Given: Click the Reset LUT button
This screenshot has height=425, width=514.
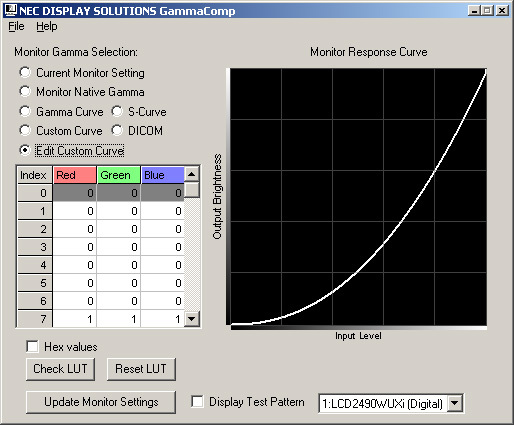Looking at the screenshot, I should (x=141, y=369).
